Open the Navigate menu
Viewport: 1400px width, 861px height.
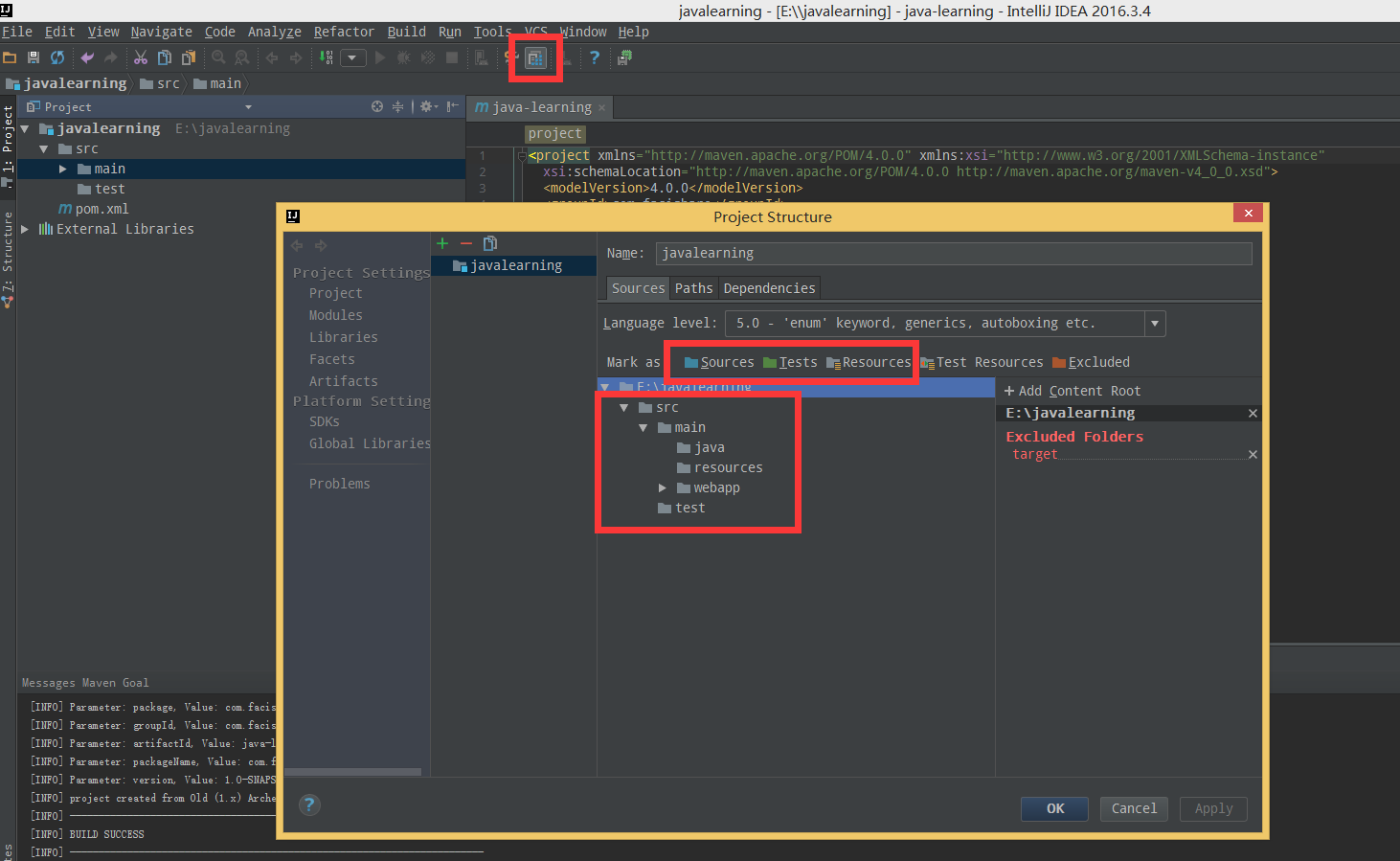coord(161,32)
